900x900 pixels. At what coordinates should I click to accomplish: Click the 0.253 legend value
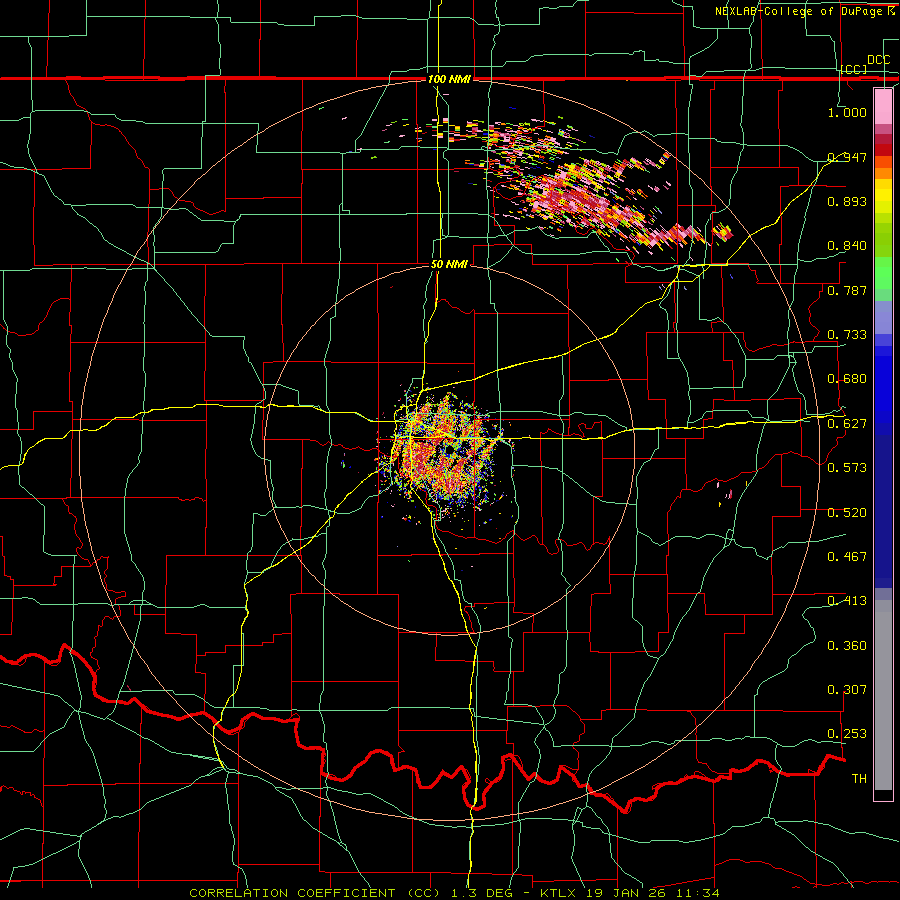point(847,734)
